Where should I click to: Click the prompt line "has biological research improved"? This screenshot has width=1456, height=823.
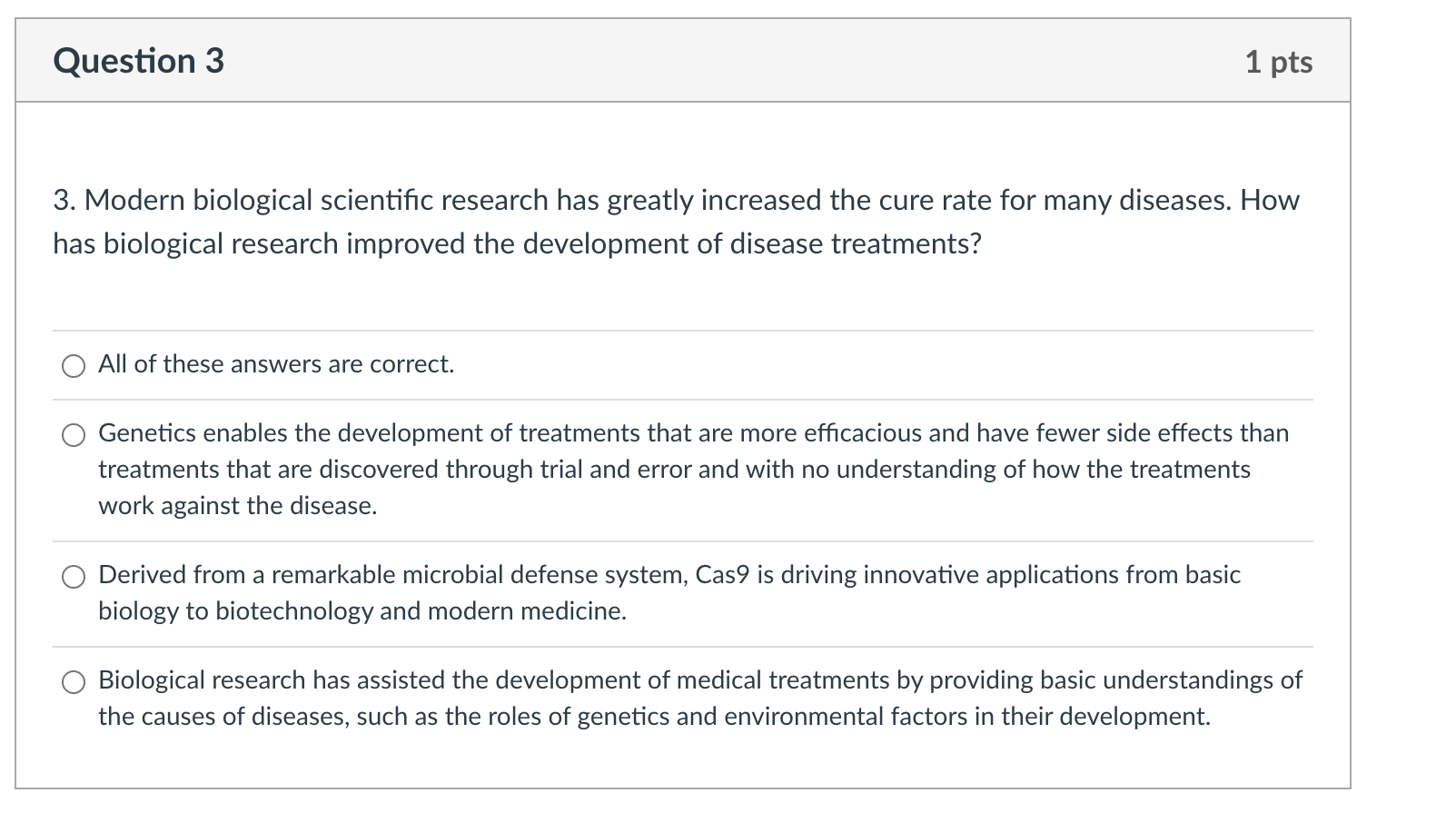point(518,243)
